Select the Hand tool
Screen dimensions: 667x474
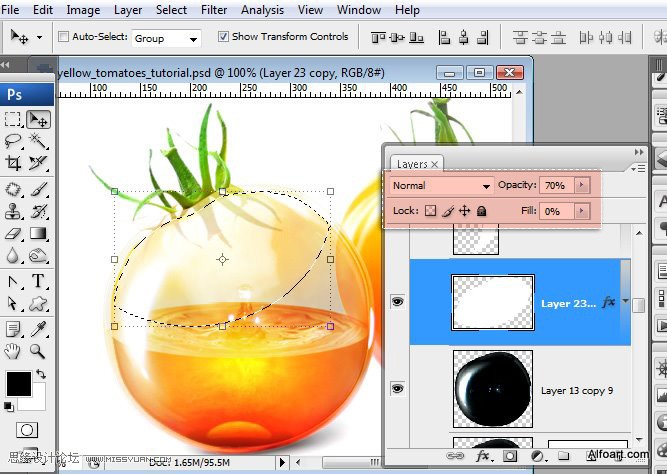tap(13, 351)
